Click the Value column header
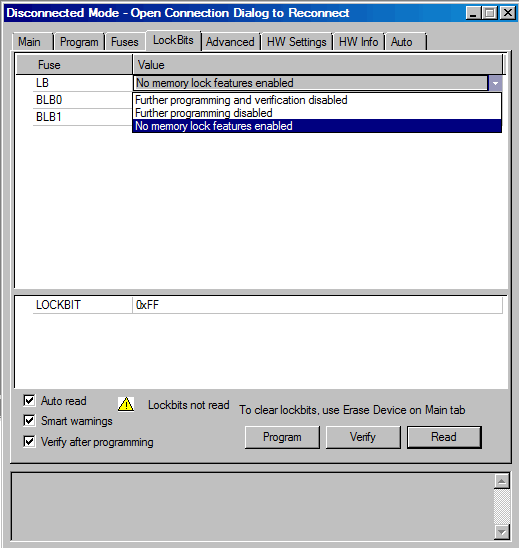 pos(317,65)
